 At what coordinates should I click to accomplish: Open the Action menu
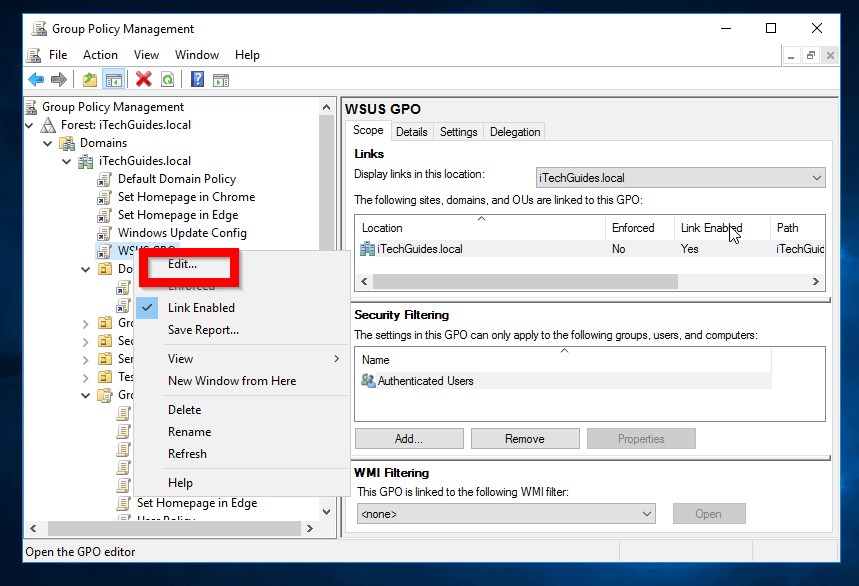click(x=100, y=55)
